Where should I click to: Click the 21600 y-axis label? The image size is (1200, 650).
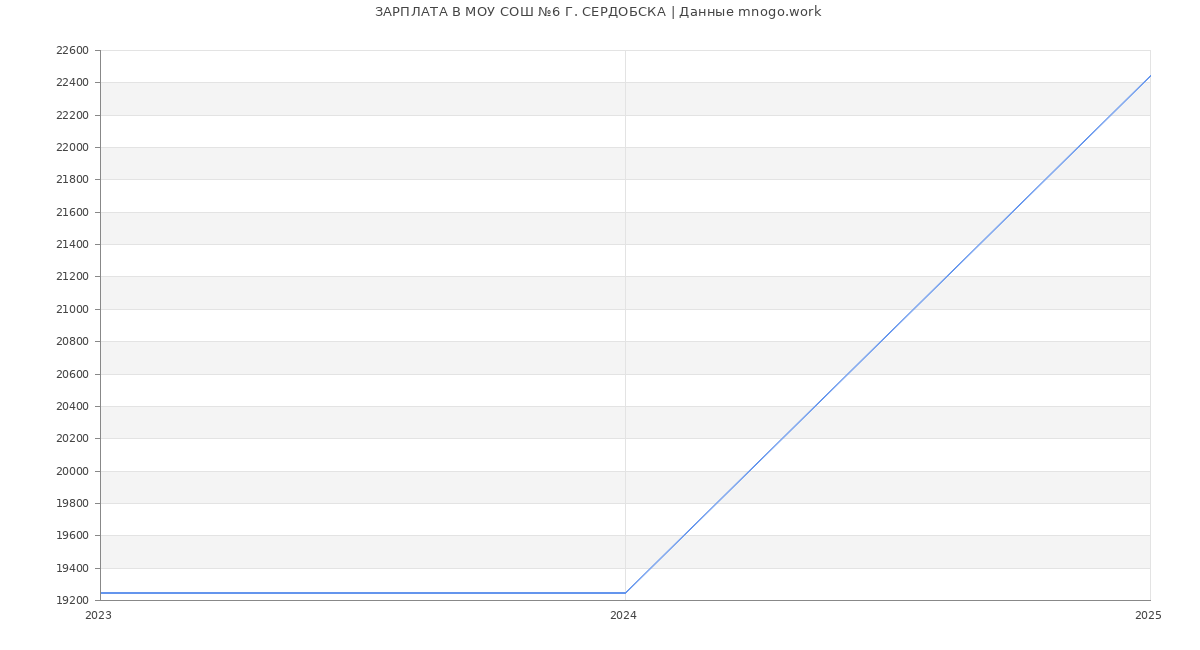pos(72,213)
